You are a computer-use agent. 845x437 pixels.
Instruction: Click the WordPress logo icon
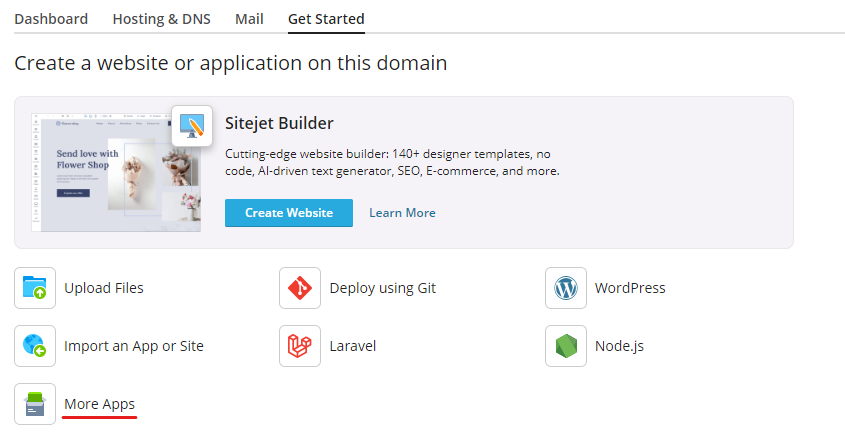566,288
